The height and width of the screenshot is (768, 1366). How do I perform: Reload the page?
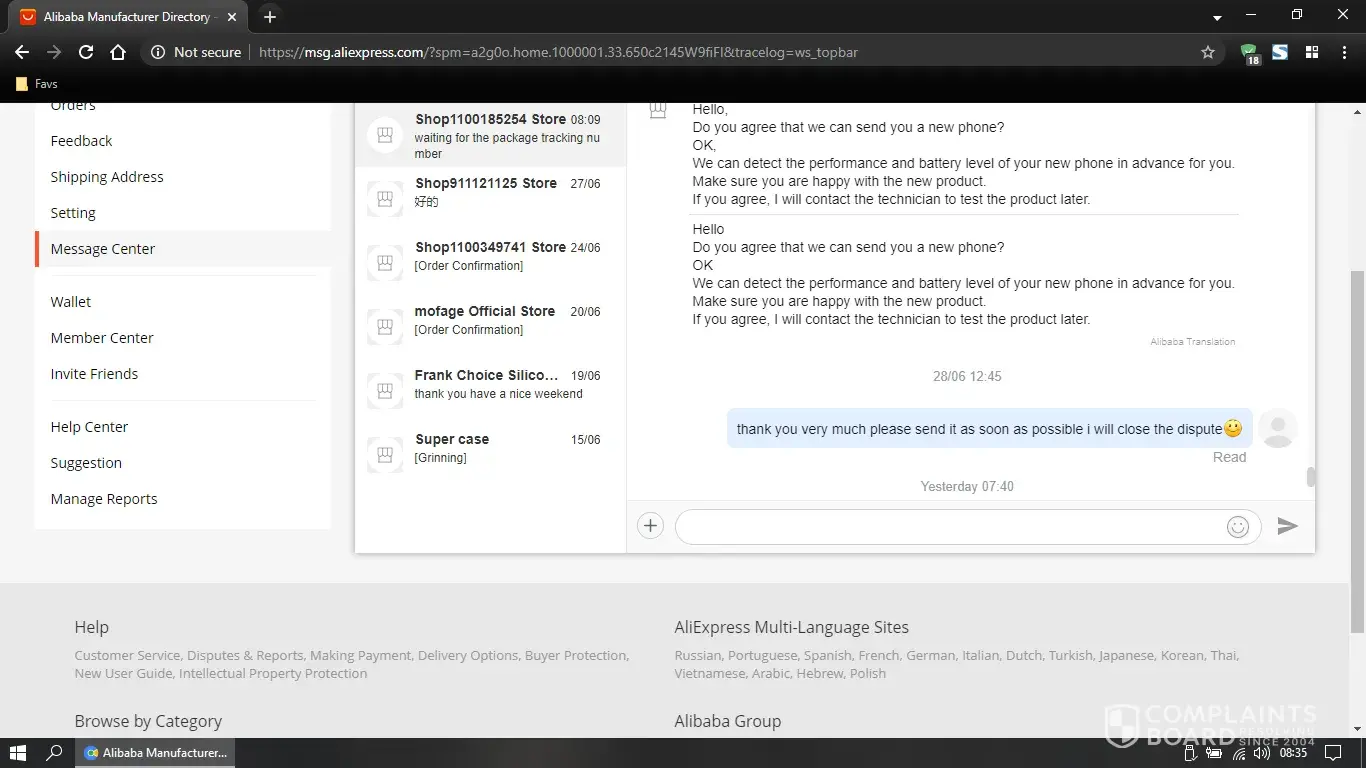[86, 52]
